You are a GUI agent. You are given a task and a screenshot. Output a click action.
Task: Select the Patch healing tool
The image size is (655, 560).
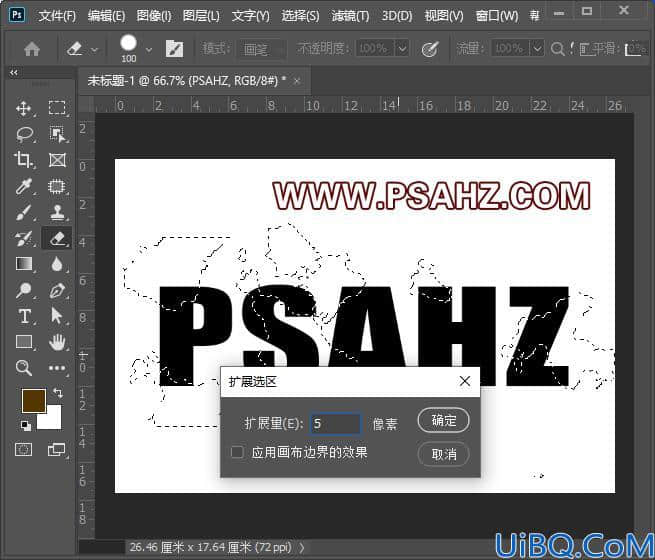pyautogui.click(x=57, y=186)
